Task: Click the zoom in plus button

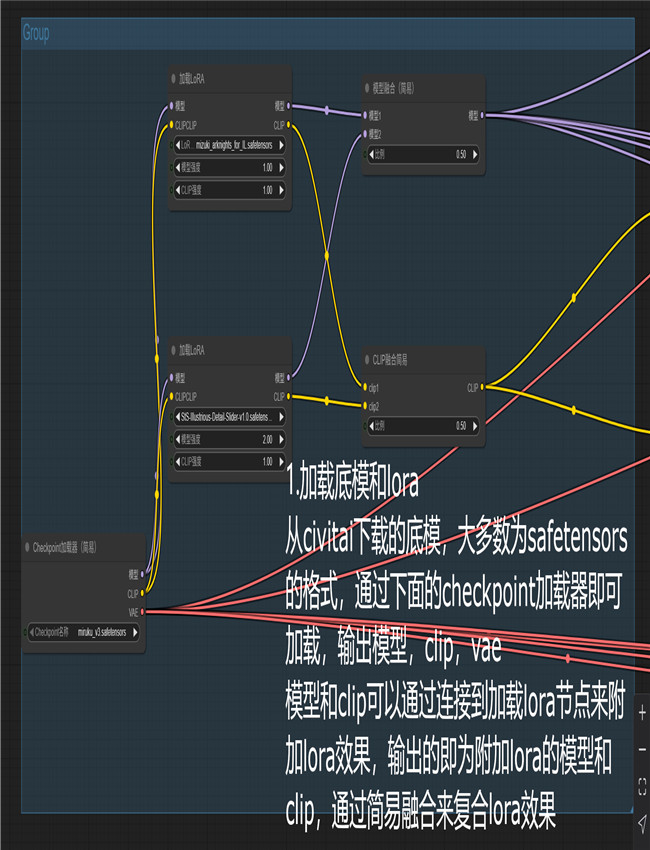Action: (641, 714)
